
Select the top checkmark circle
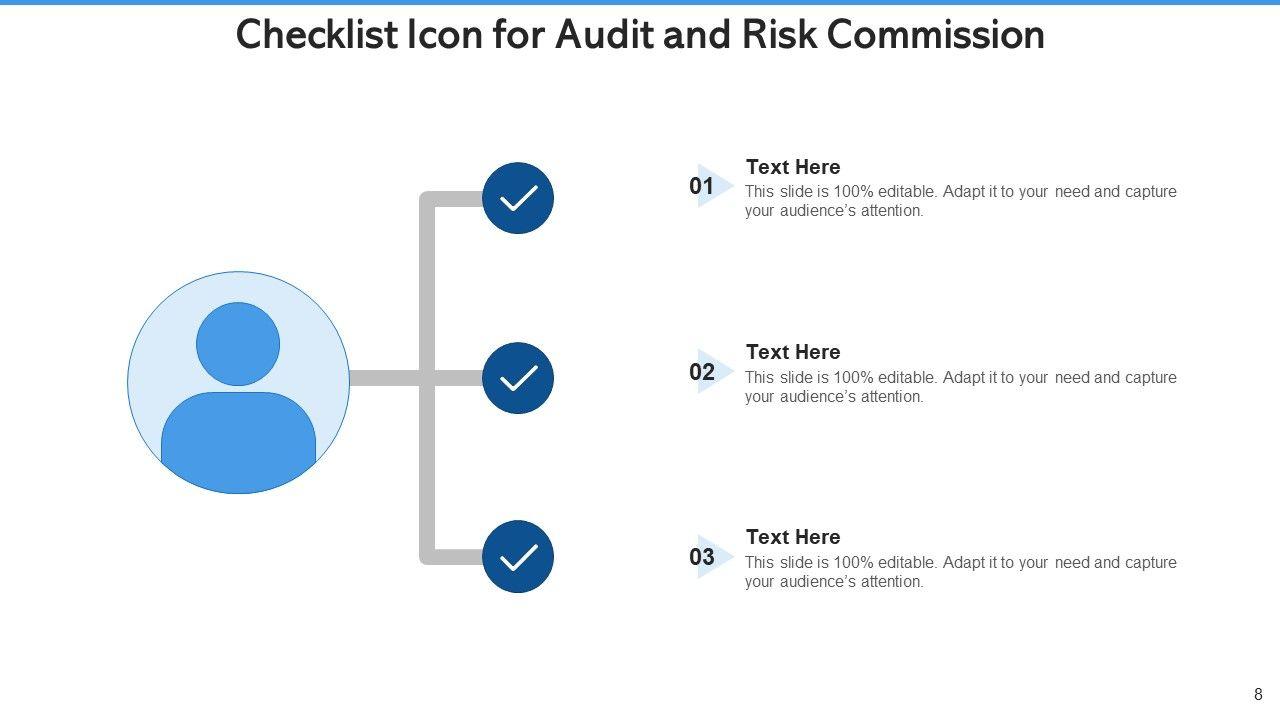(x=518, y=198)
